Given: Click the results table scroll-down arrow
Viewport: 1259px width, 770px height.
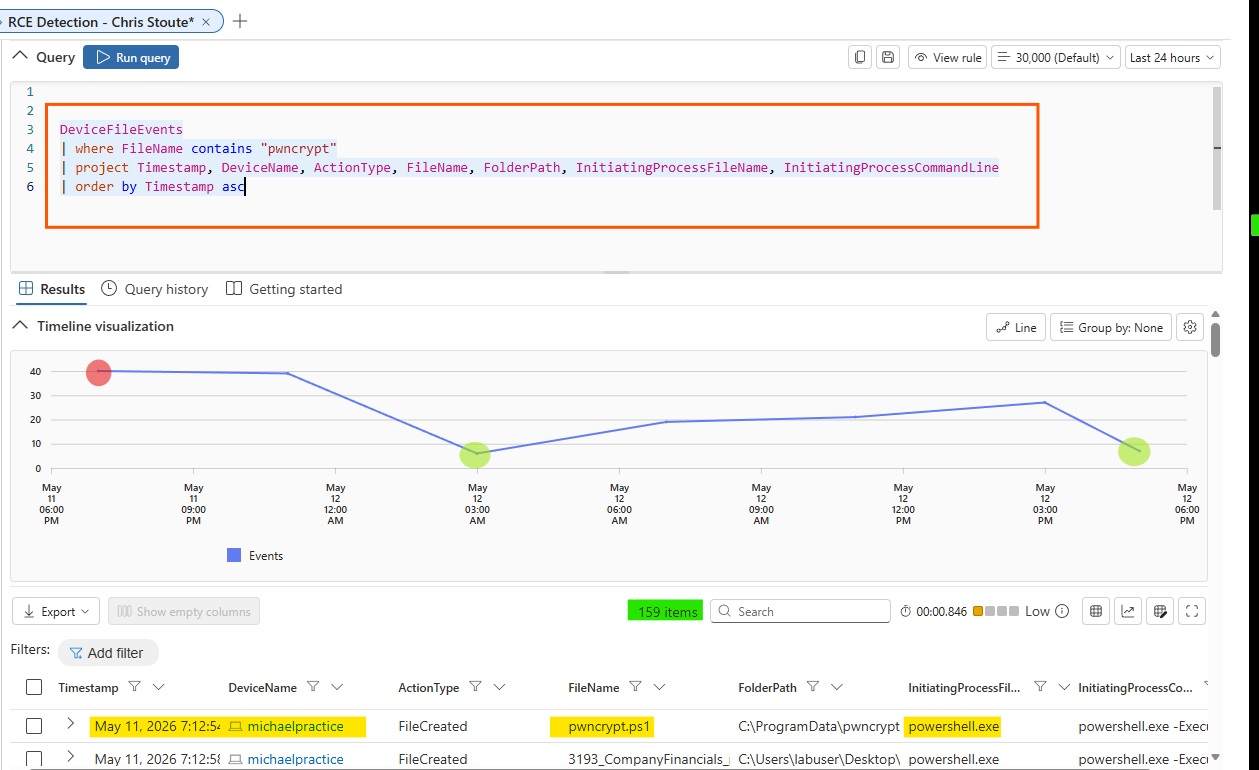Looking at the screenshot, I should point(1215,757).
